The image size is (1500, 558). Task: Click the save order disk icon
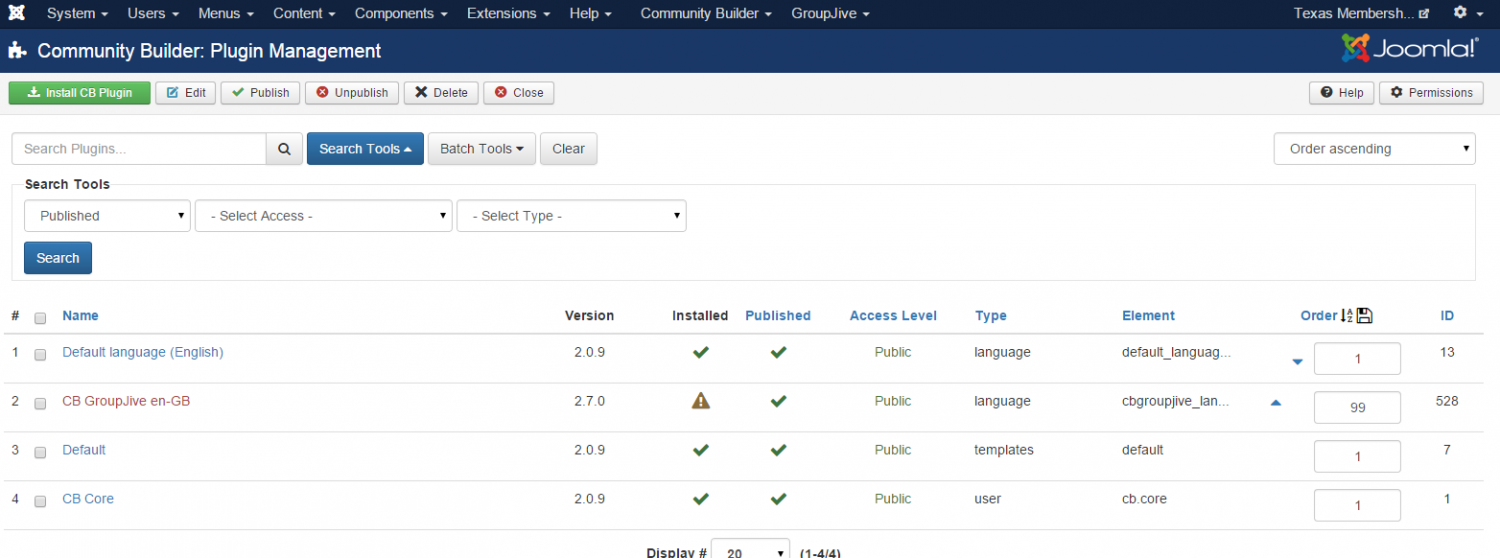(x=1365, y=316)
